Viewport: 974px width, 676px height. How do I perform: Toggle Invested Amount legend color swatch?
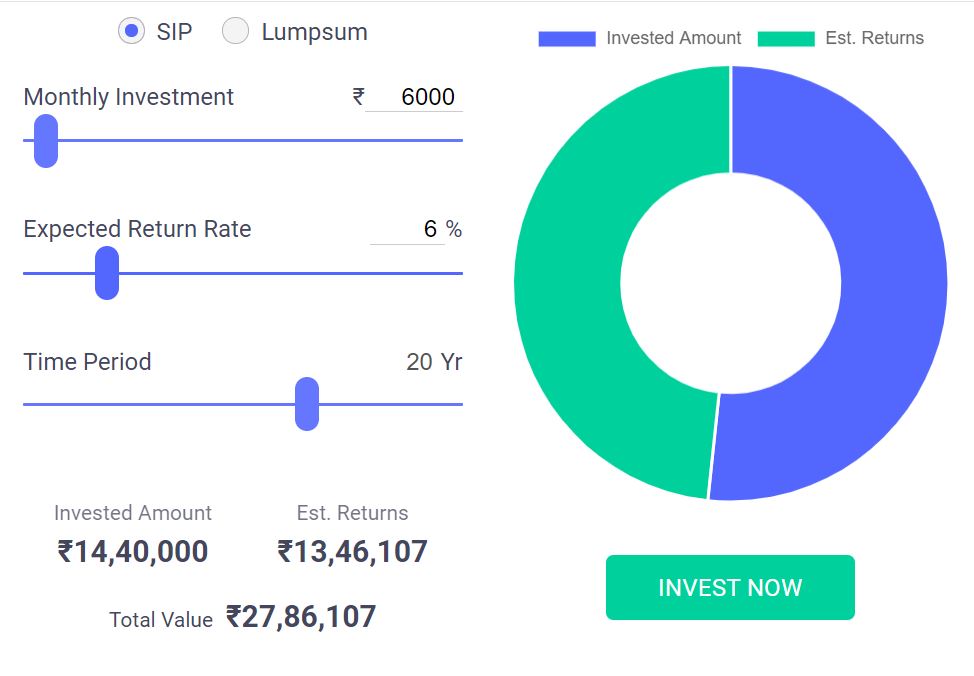coord(566,39)
